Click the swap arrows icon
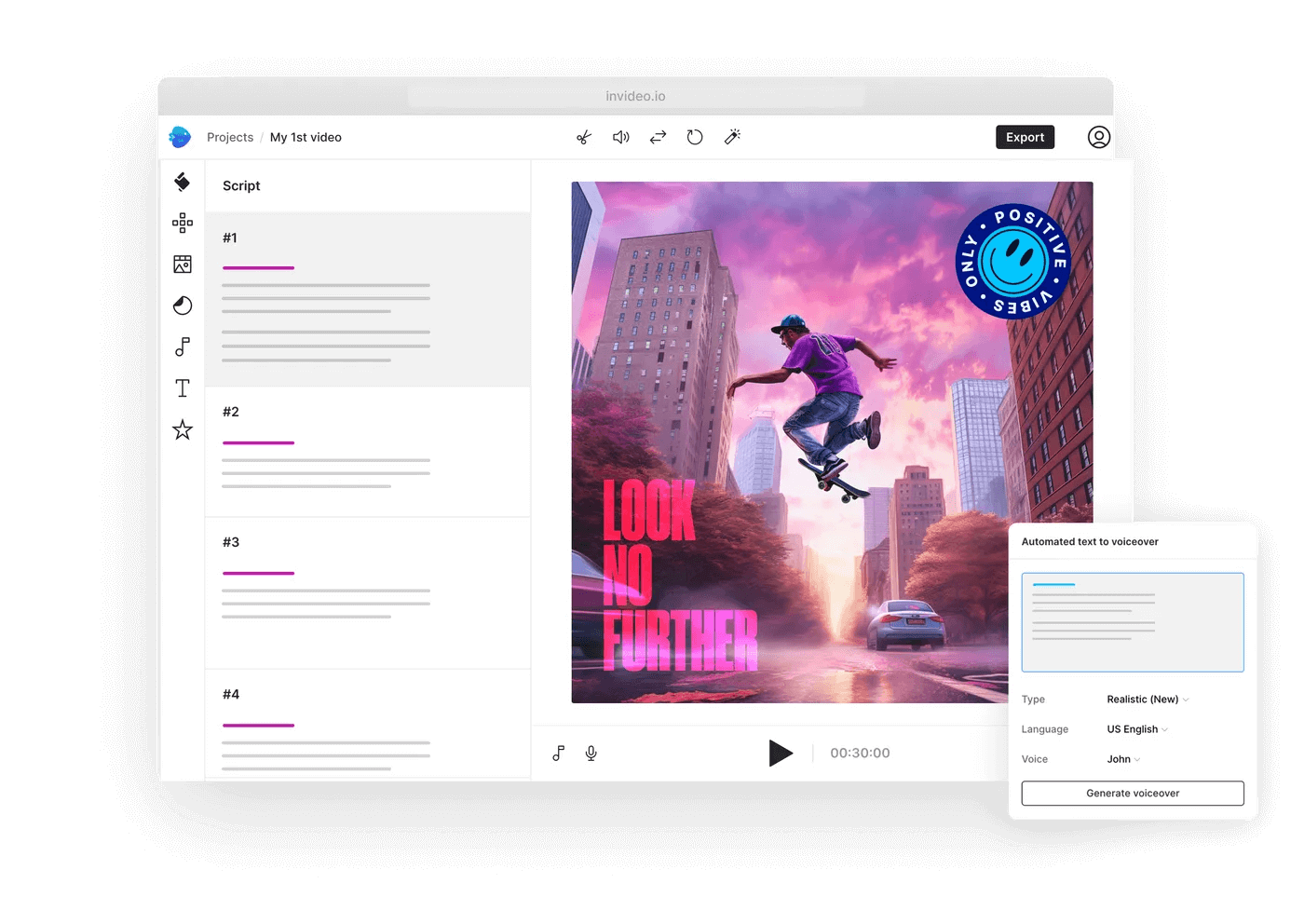1304x924 pixels. [x=658, y=137]
